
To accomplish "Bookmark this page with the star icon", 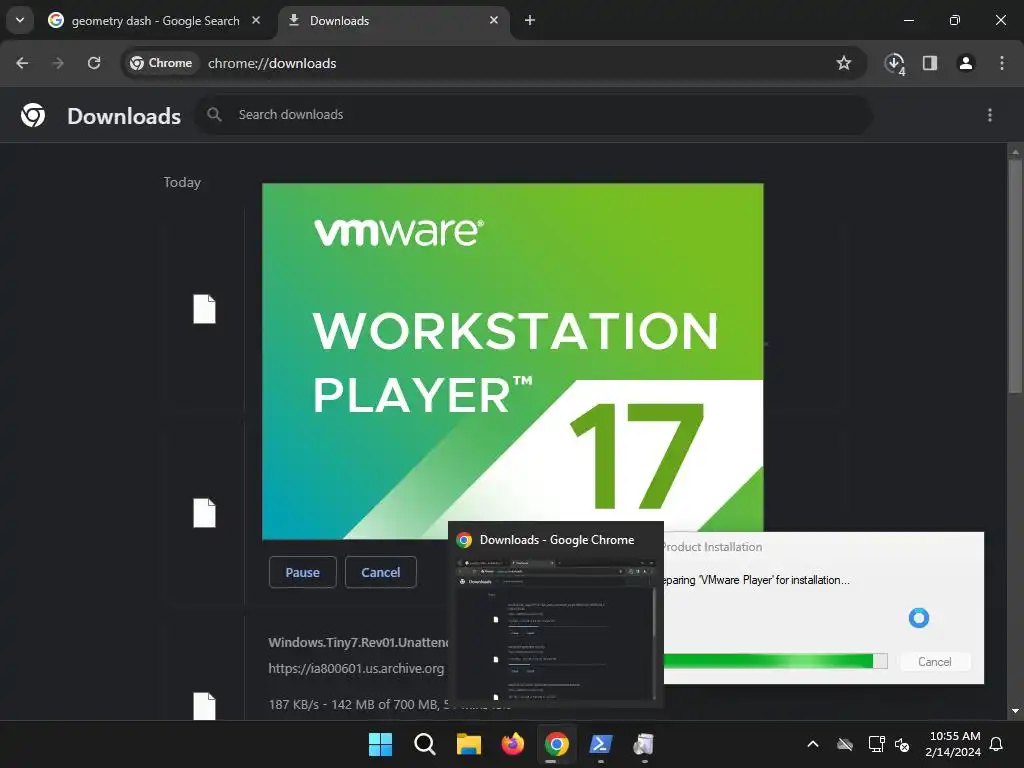I will pos(844,63).
